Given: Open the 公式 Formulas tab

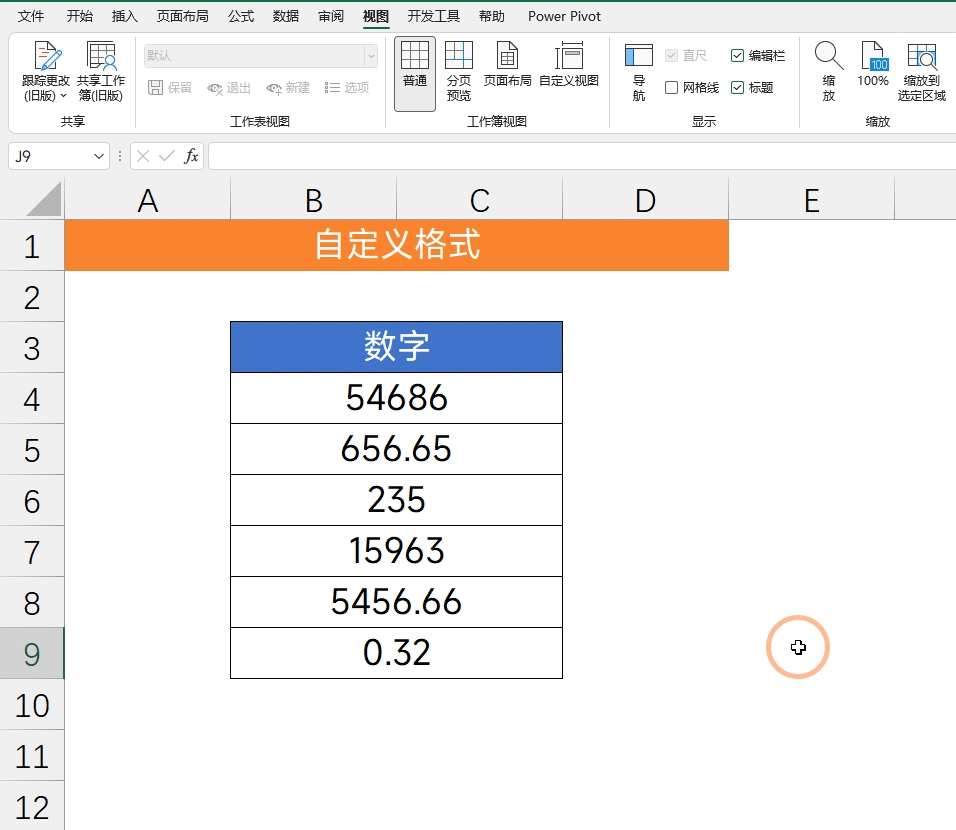Looking at the screenshot, I should pos(241,16).
